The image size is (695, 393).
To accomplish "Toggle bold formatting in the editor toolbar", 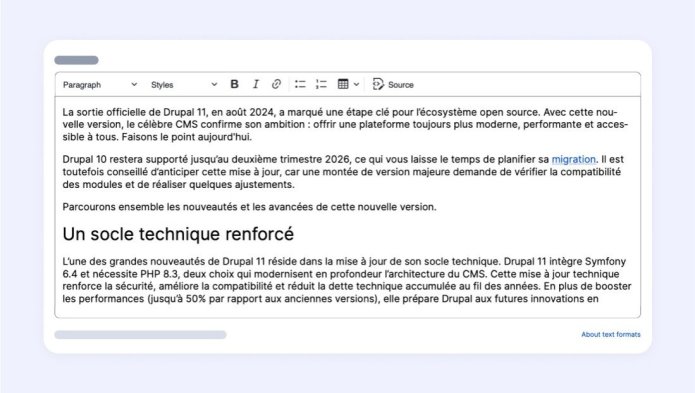I will click(234, 84).
